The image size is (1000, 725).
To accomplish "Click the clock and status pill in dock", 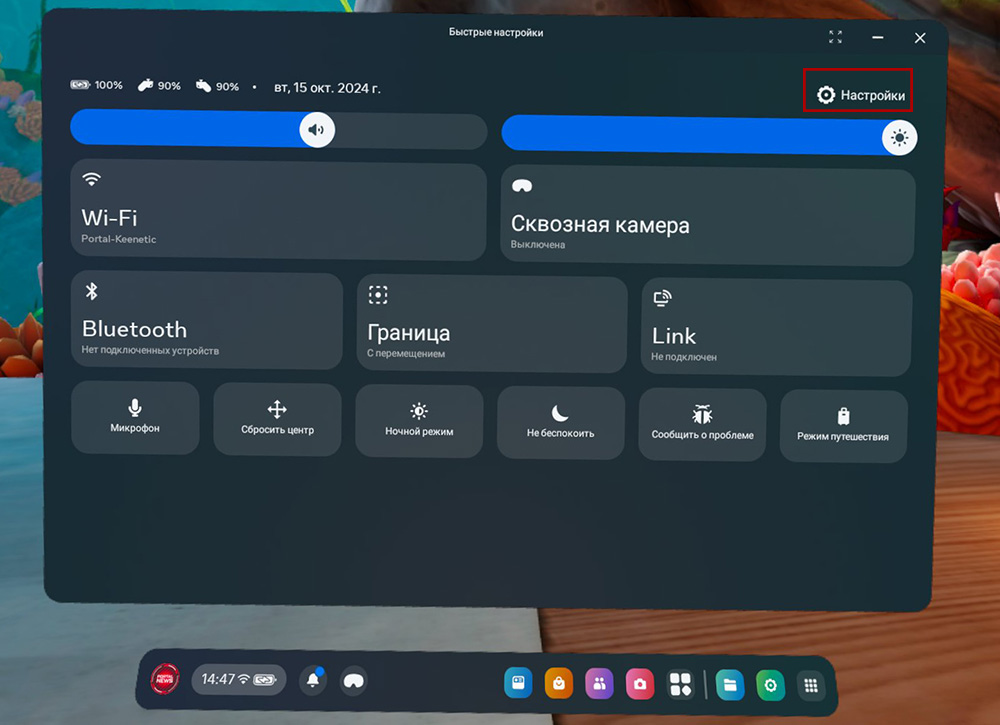I will pyautogui.click(x=238, y=680).
